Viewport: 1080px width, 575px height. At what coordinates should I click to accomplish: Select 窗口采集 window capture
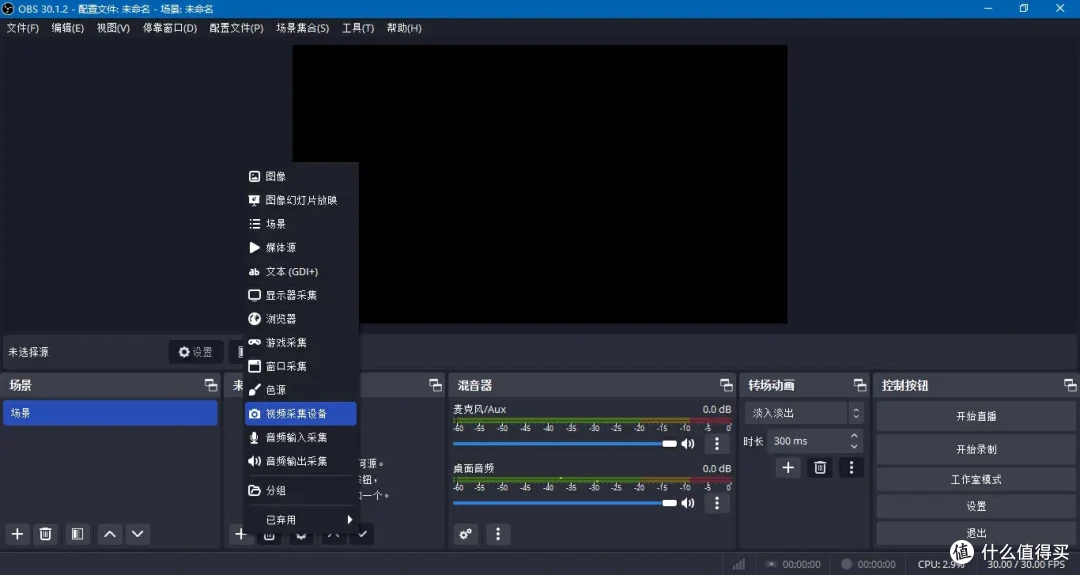[302, 366]
